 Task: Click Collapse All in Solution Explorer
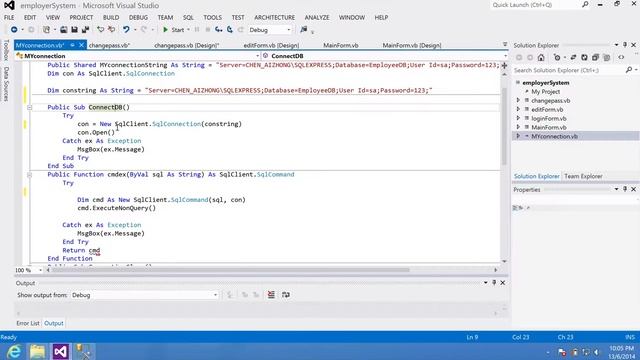coord(595,58)
